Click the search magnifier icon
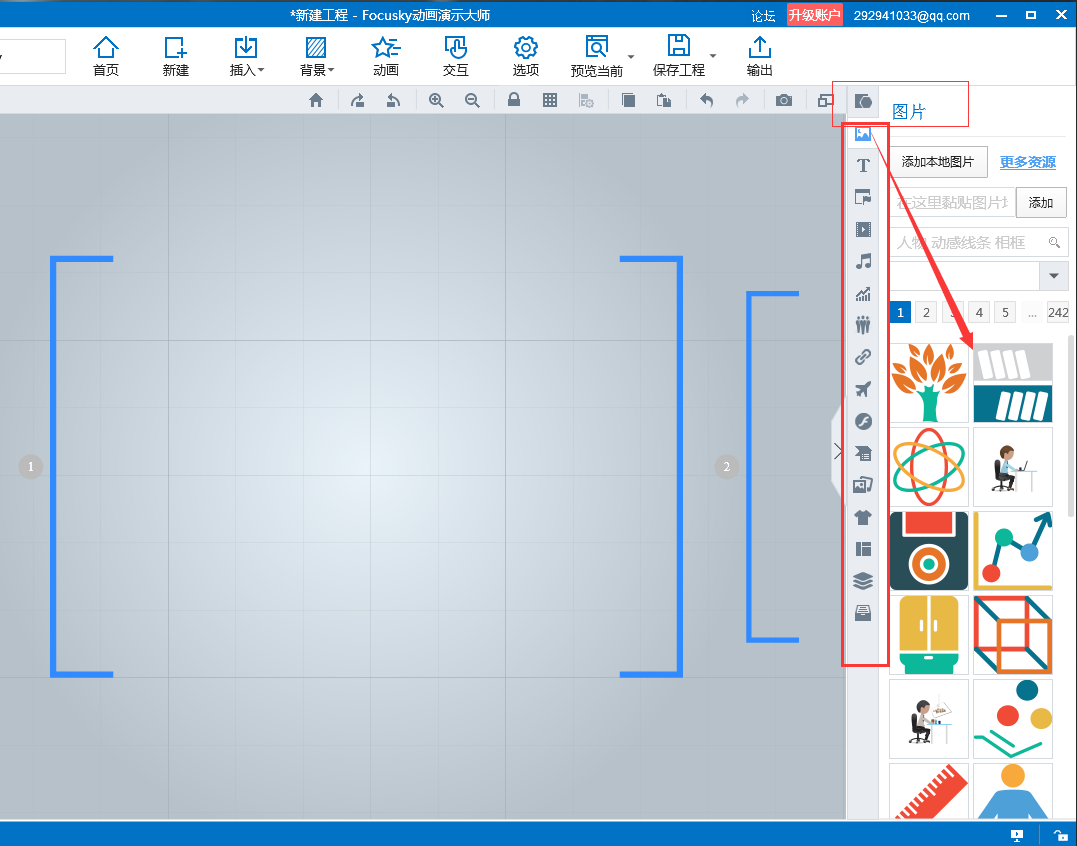 tap(1054, 242)
